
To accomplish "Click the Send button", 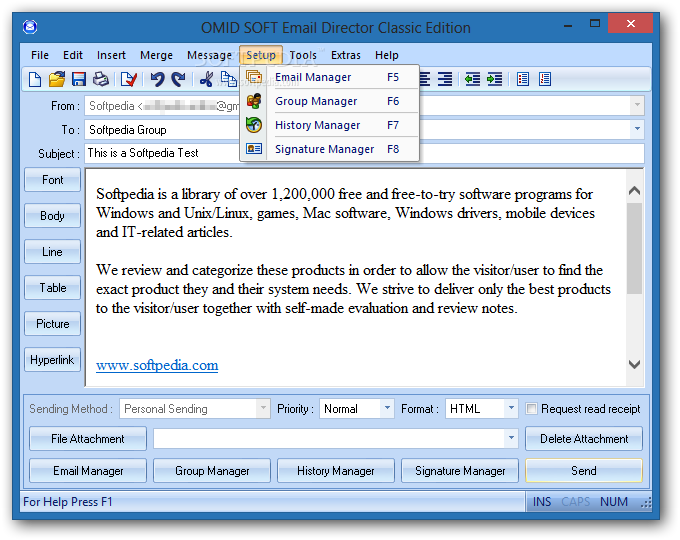I will tap(584, 471).
